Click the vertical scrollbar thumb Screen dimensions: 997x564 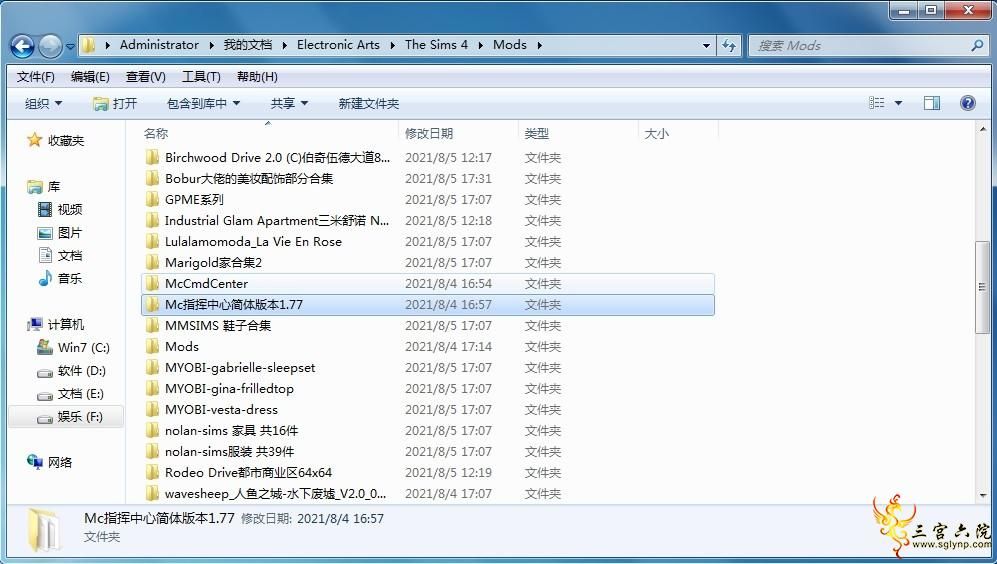[x=982, y=287]
